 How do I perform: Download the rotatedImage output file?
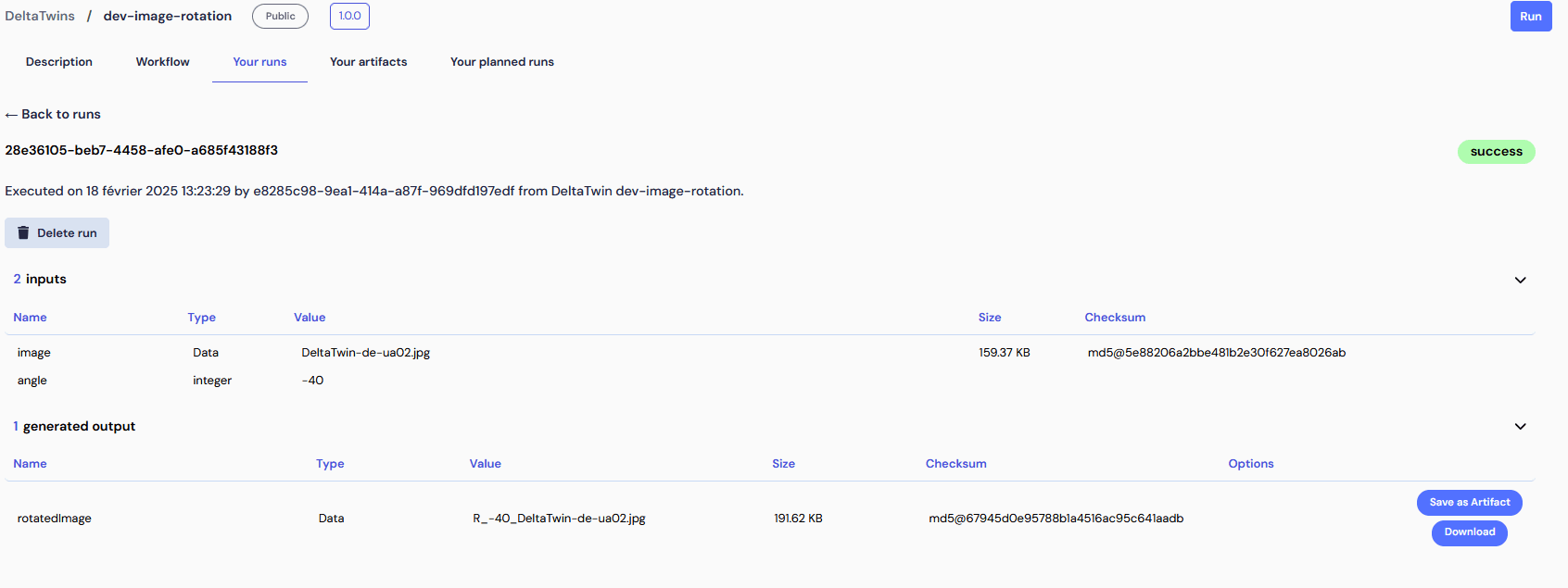(x=1469, y=532)
